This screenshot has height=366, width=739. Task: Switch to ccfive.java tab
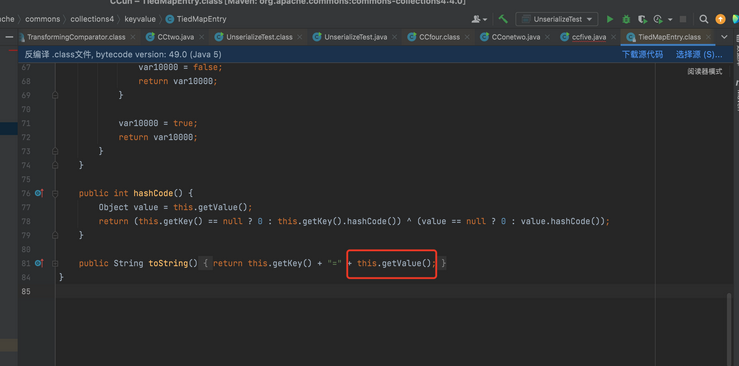point(589,37)
